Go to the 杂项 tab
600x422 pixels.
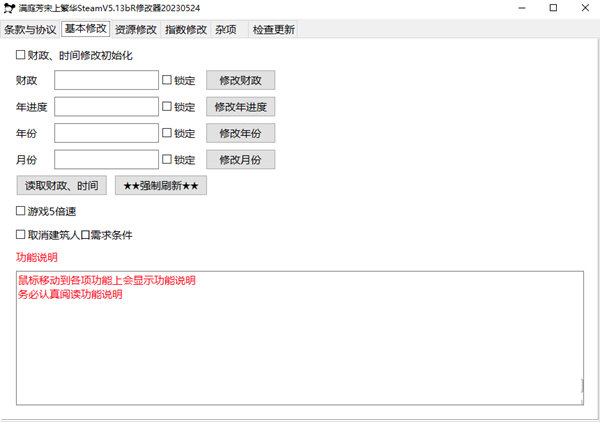coord(226,29)
